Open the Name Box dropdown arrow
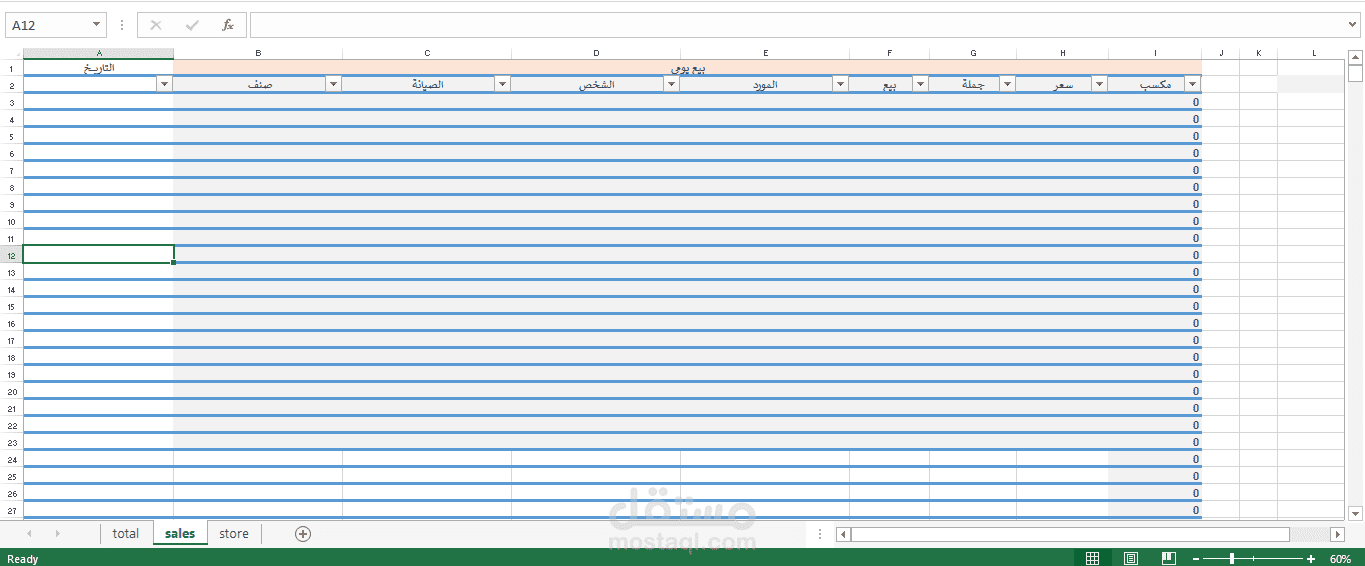This screenshot has width=1365, height=566. point(96,25)
